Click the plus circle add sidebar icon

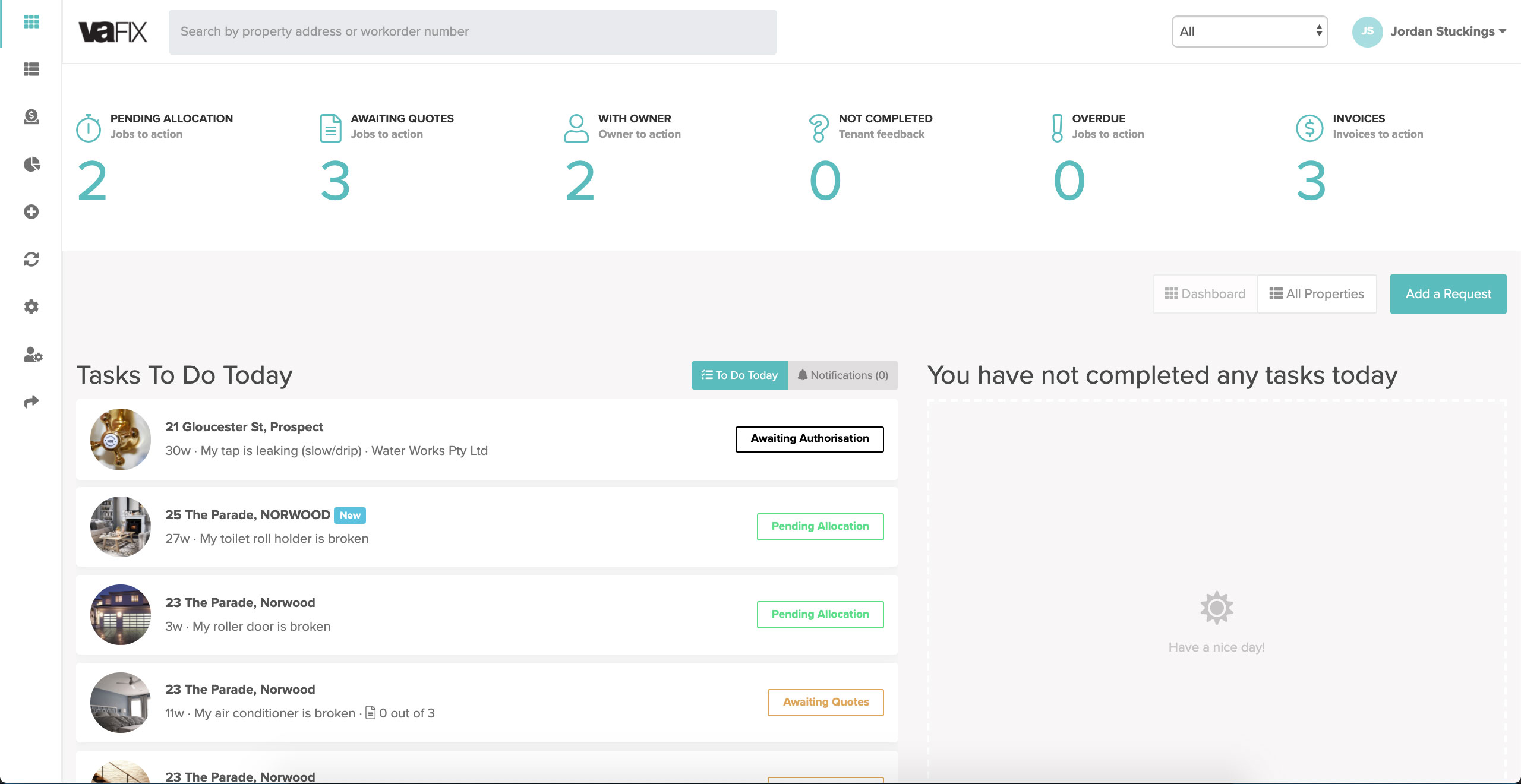tap(31, 212)
